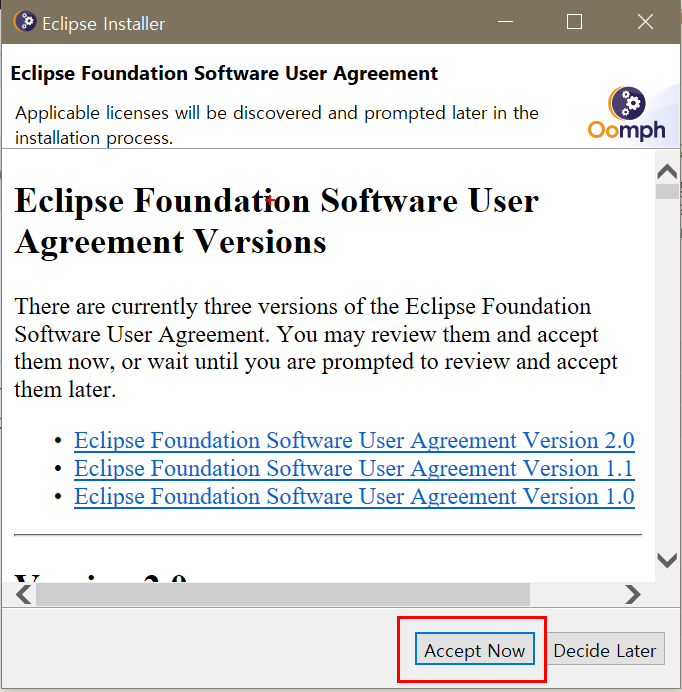Click the 'There are currently three versions' paragraph
The width and height of the screenshot is (682, 692).
(x=316, y=348)
